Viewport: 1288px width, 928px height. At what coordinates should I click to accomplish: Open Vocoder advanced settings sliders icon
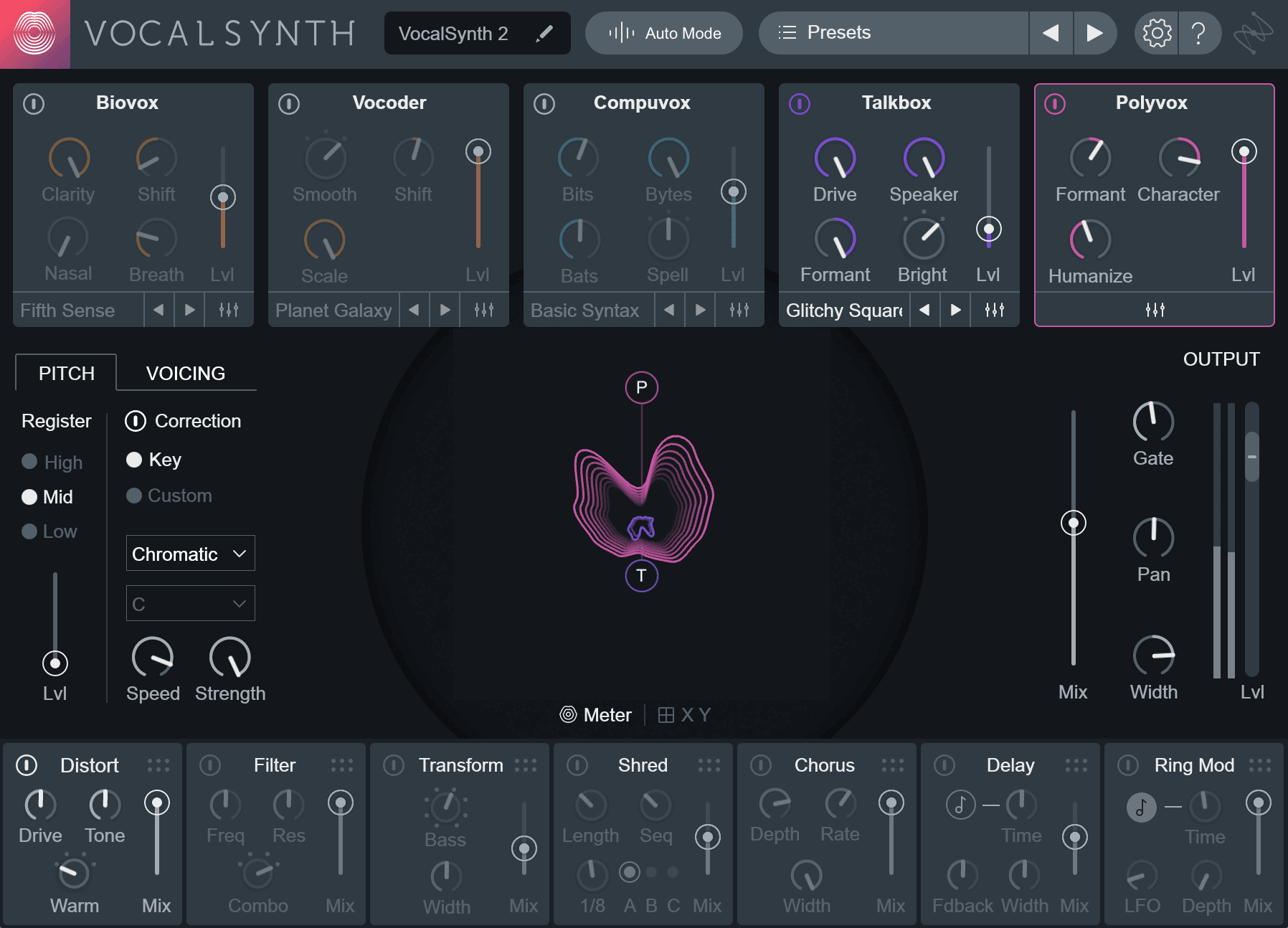(484, 310)
